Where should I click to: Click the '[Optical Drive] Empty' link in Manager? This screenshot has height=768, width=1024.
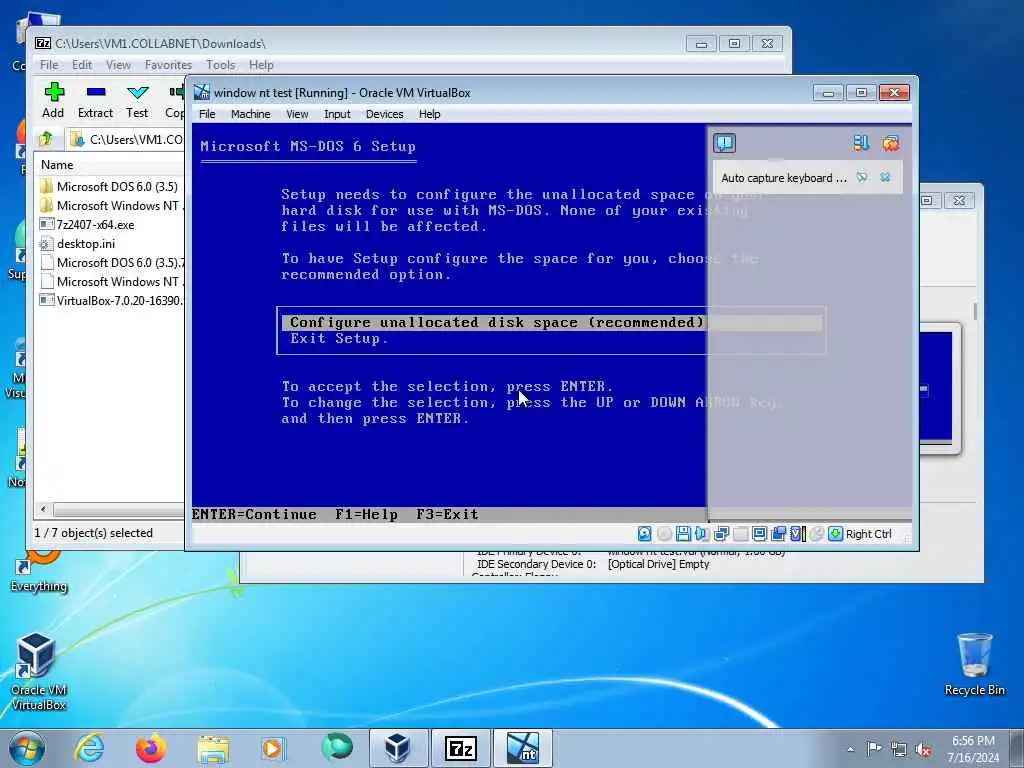pyautogui.click(x=658, y=564)
